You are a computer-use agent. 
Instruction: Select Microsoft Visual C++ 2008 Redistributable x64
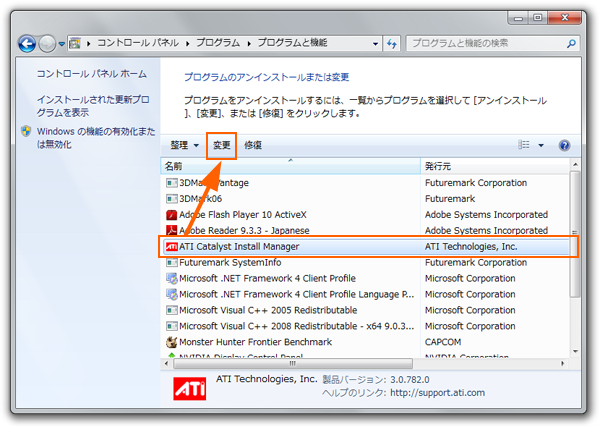[365, 326]
